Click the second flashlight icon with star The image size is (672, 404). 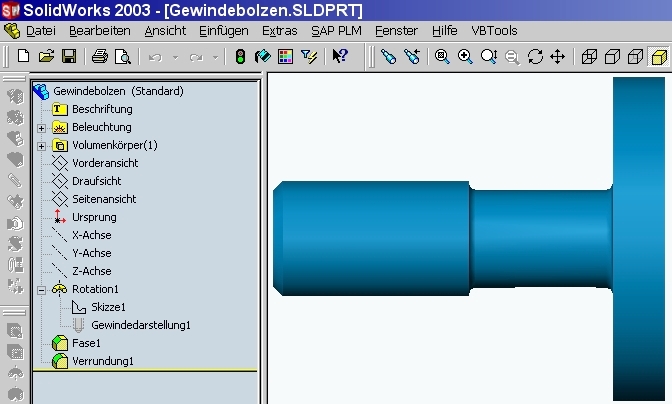point(412,56)
